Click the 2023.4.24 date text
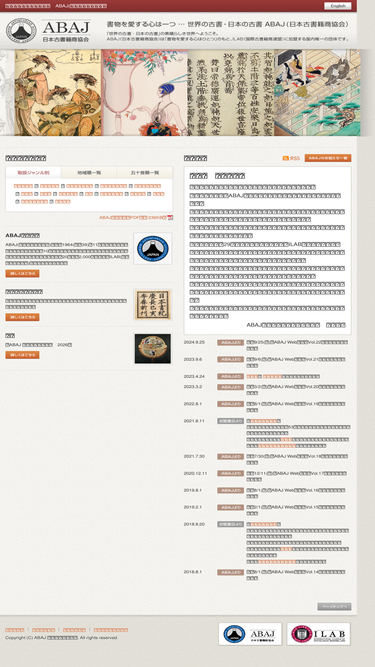The height and width of the screenshot is (667, 375). 194,376
